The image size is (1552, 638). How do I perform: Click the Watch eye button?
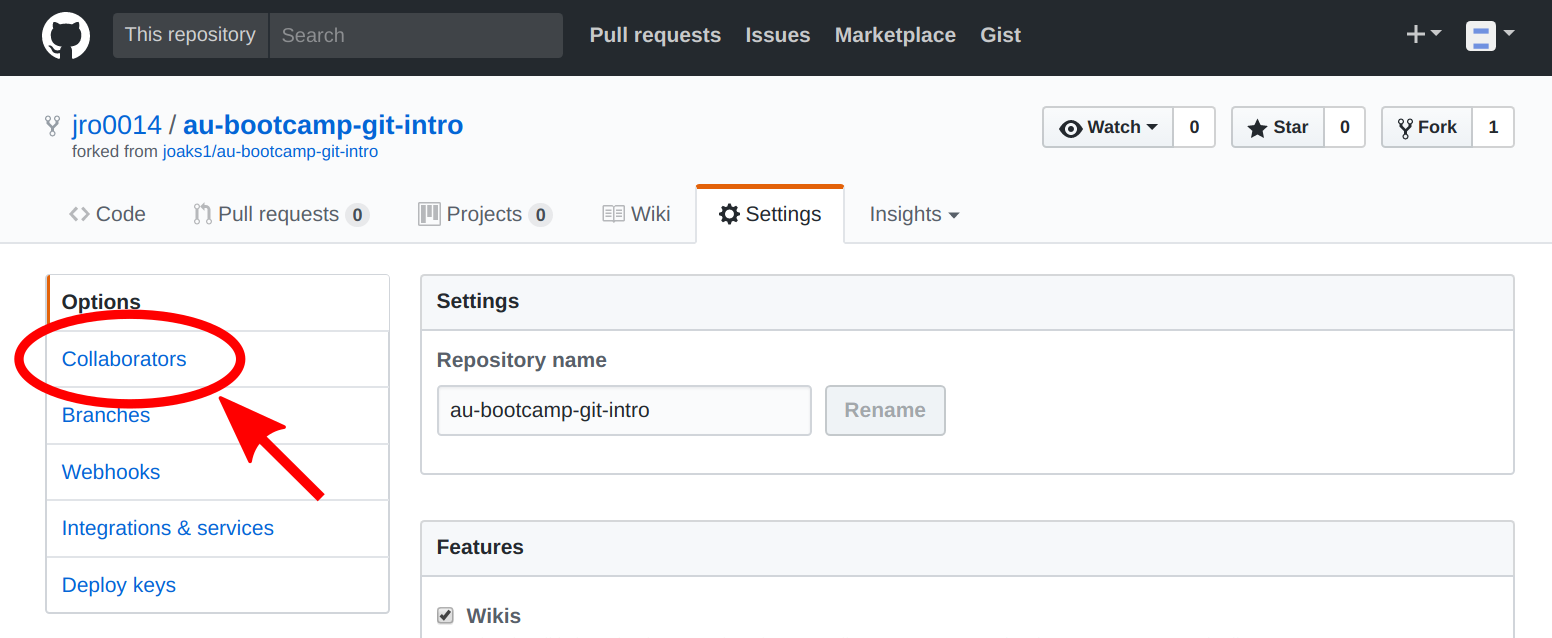coord(1108,127)
